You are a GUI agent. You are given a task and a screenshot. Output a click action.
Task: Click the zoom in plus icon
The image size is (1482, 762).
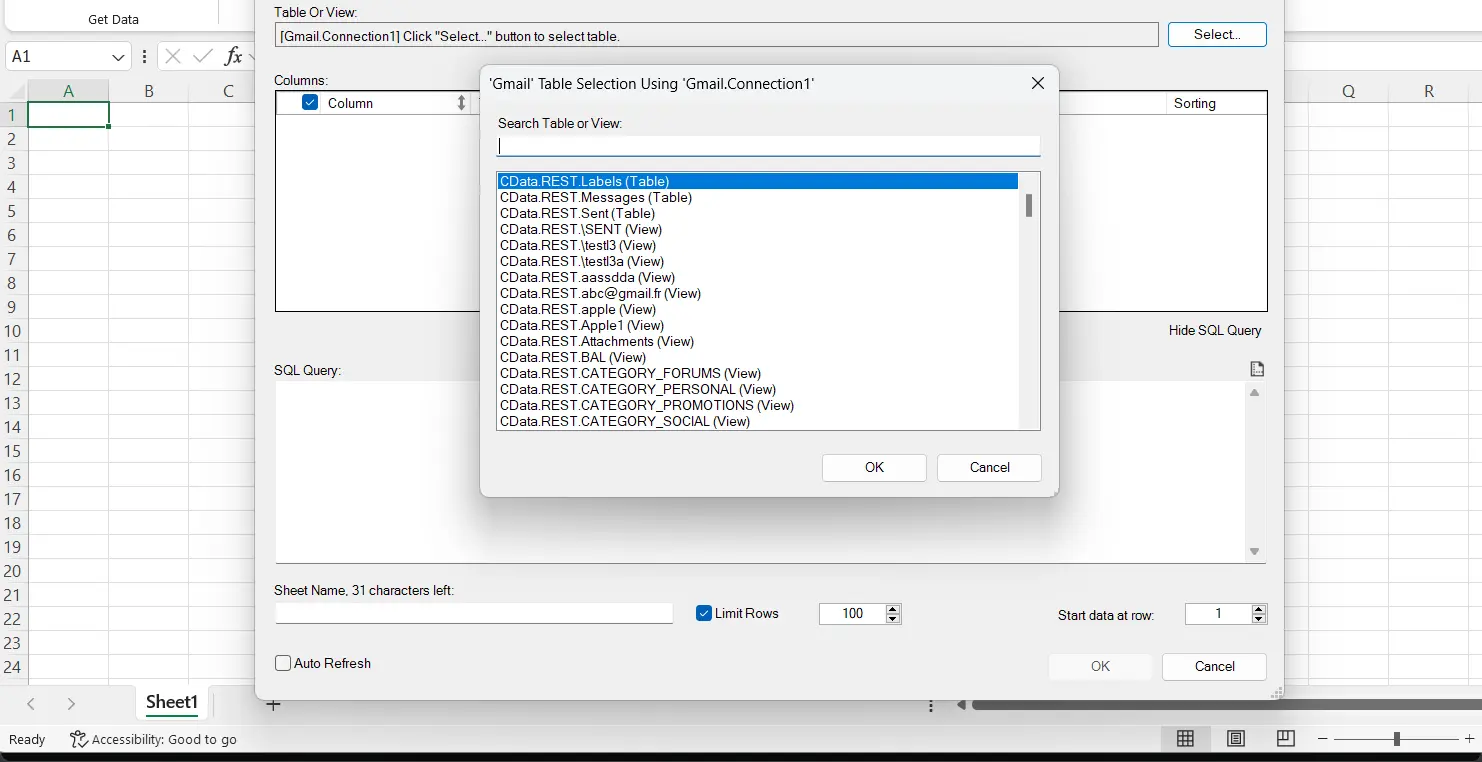click(x=1469, y=739)
